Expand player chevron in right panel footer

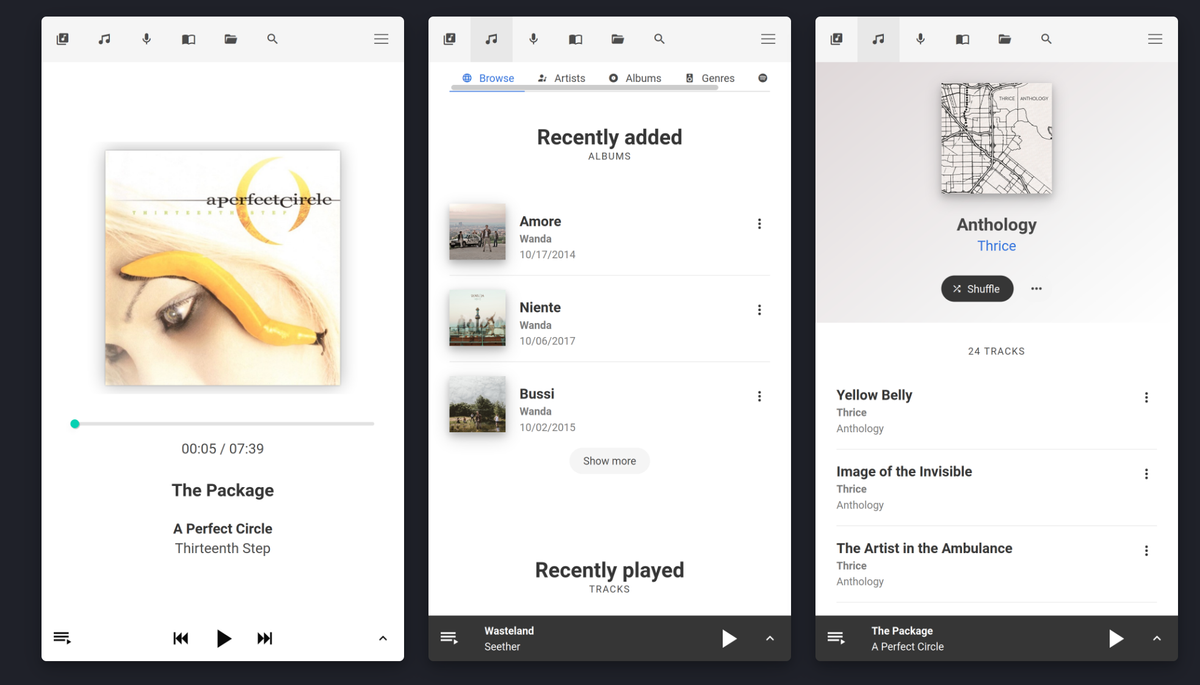point(1156,638)
